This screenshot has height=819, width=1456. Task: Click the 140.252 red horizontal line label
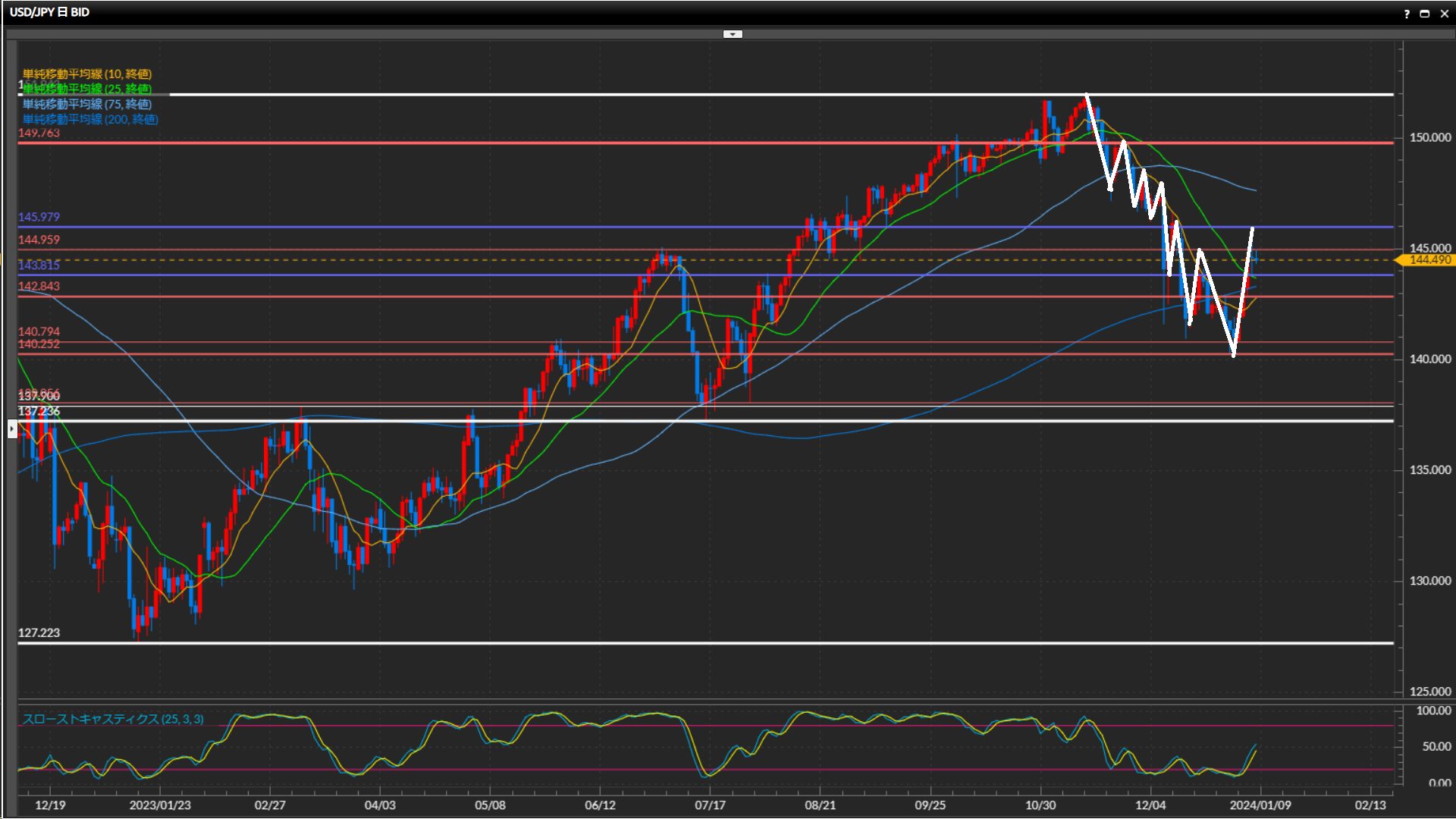39,344
